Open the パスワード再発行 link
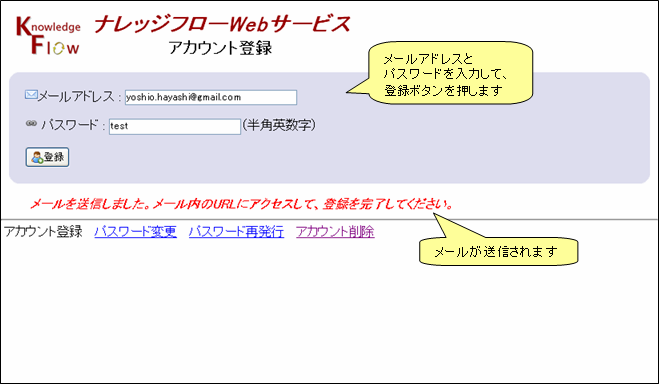The height and width of the screenshot is (384, 659). pos(236,231)
